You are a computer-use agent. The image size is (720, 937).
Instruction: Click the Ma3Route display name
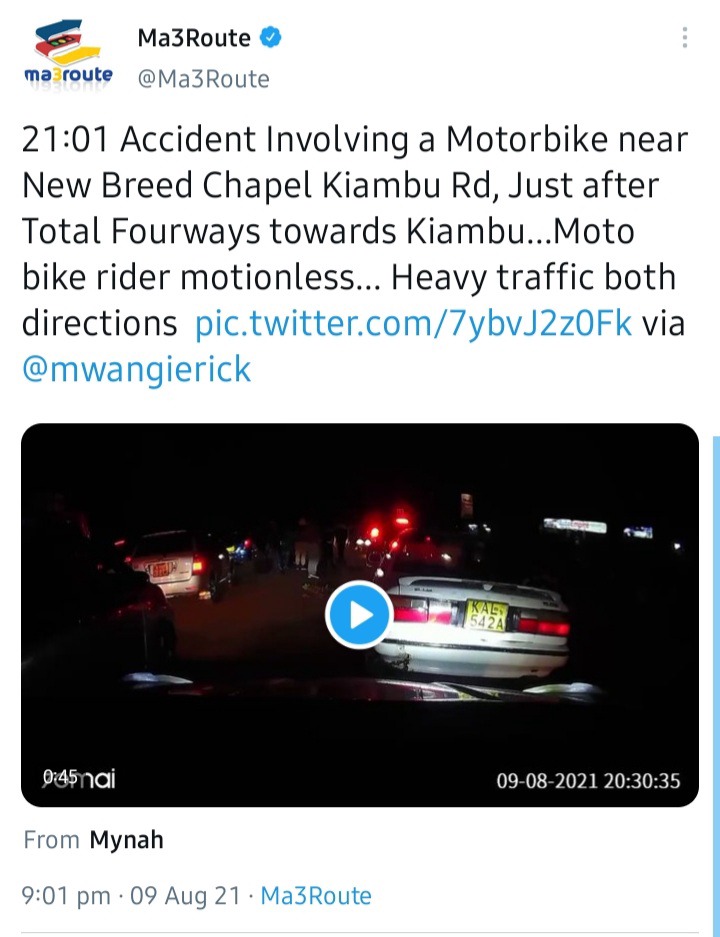click(x=194, y=38)
